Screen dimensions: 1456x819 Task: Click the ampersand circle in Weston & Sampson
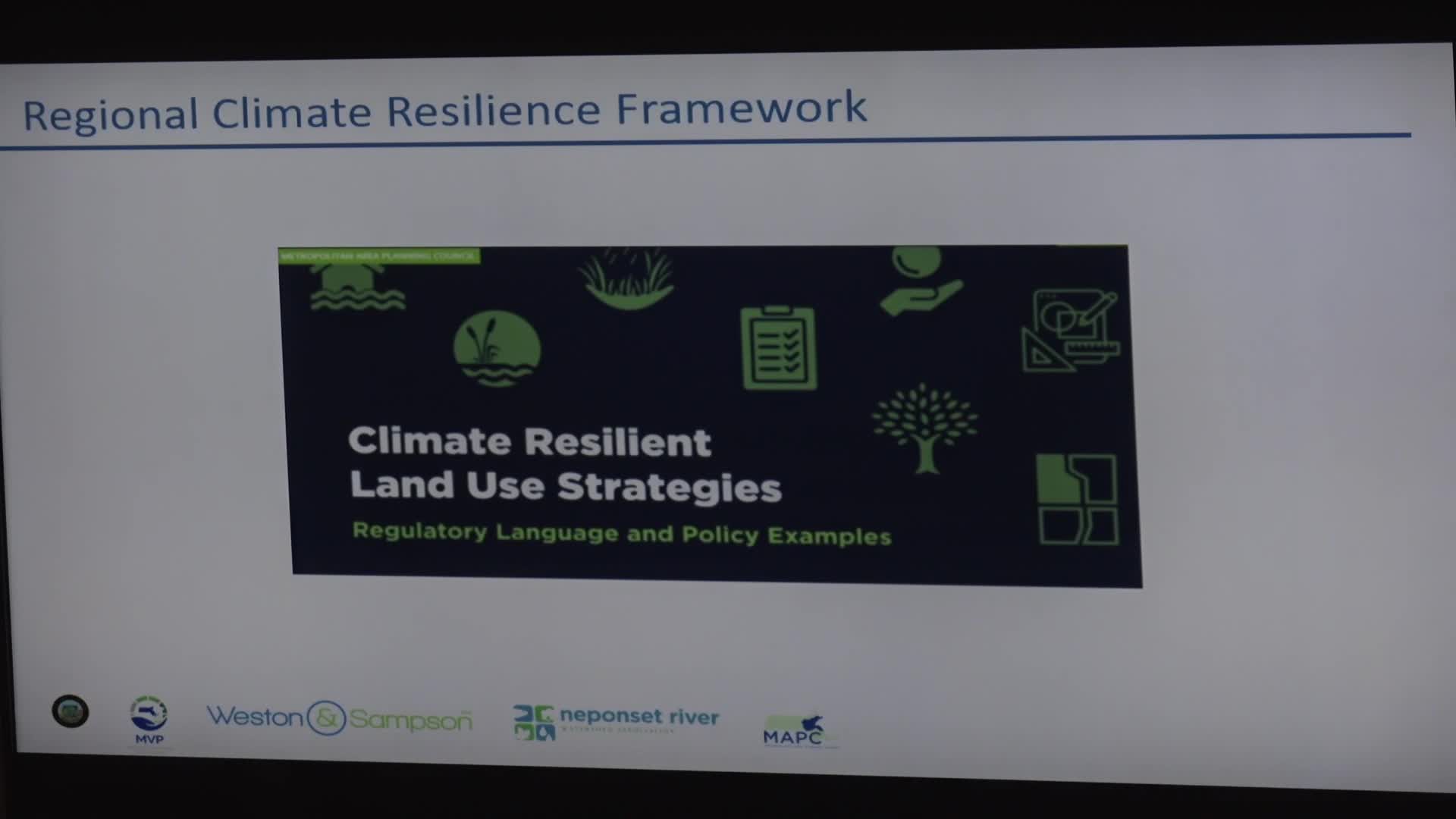[x=326, y=717]
